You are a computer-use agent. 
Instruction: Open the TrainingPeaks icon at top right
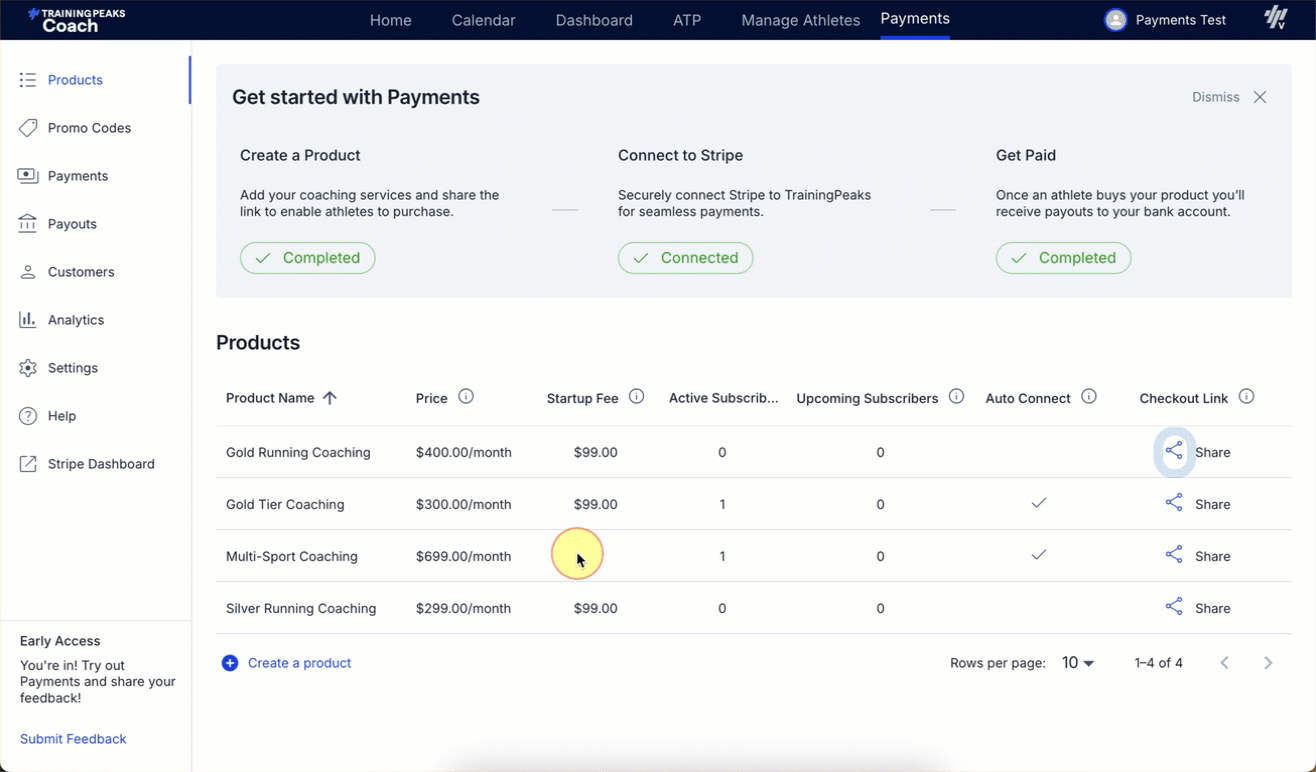click(x=1275, y=18)
